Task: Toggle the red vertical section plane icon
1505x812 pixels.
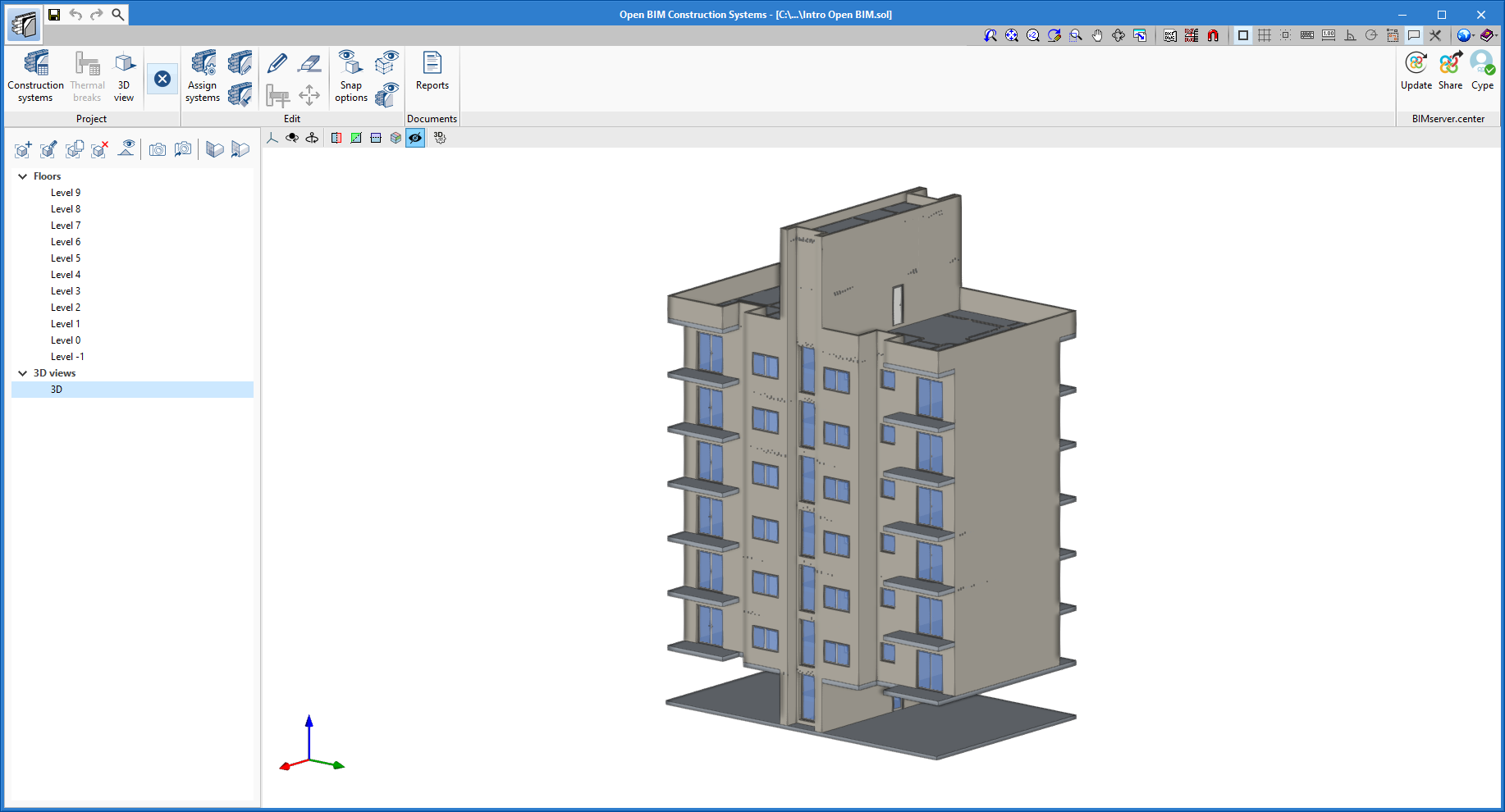Action: pyautogui.click(x=336, y=138)
